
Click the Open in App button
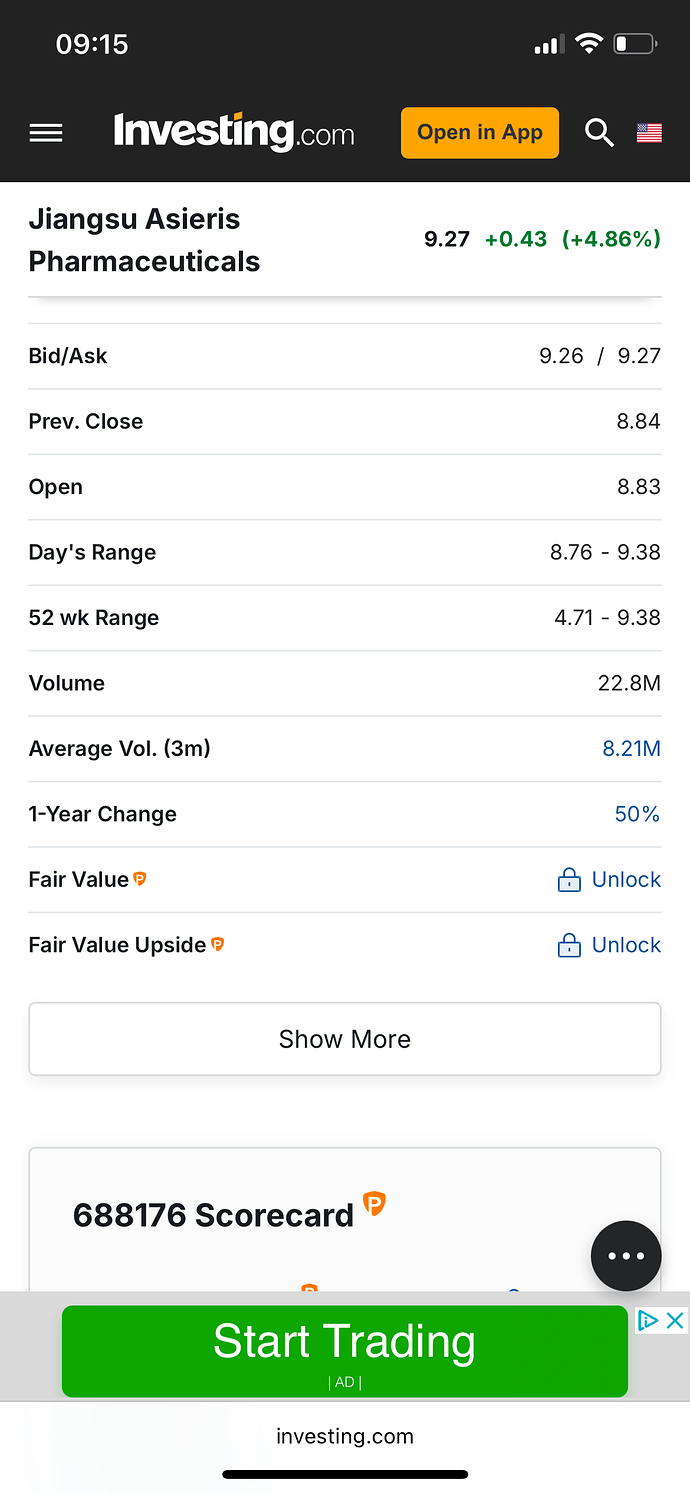[x=480, y=133]
